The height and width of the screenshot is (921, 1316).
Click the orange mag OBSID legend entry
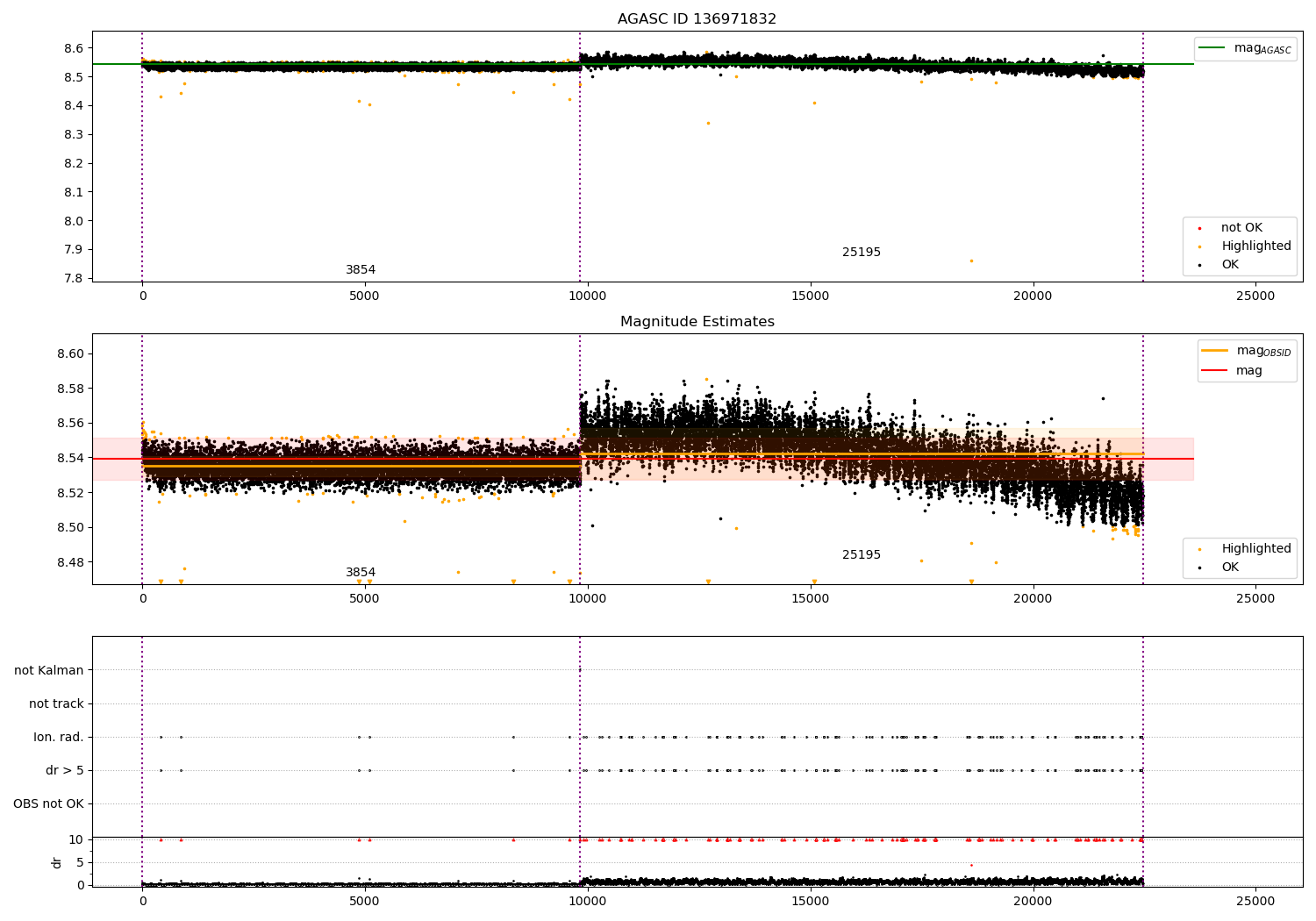click(x=1246, y=351)
